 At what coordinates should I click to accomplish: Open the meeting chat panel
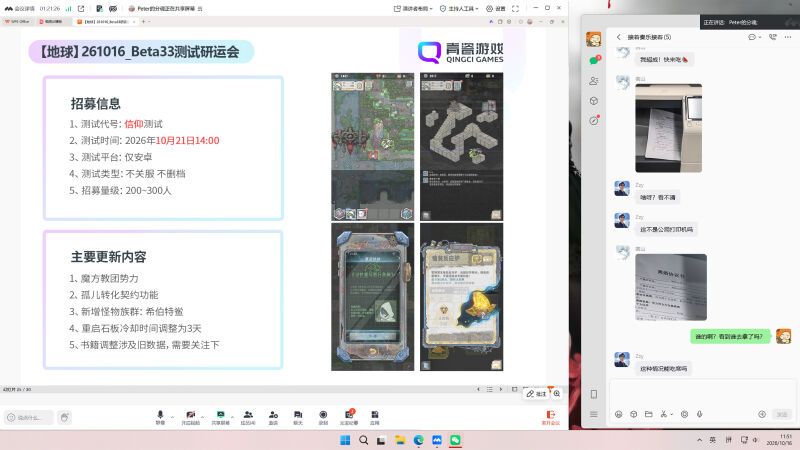[298, 417]
